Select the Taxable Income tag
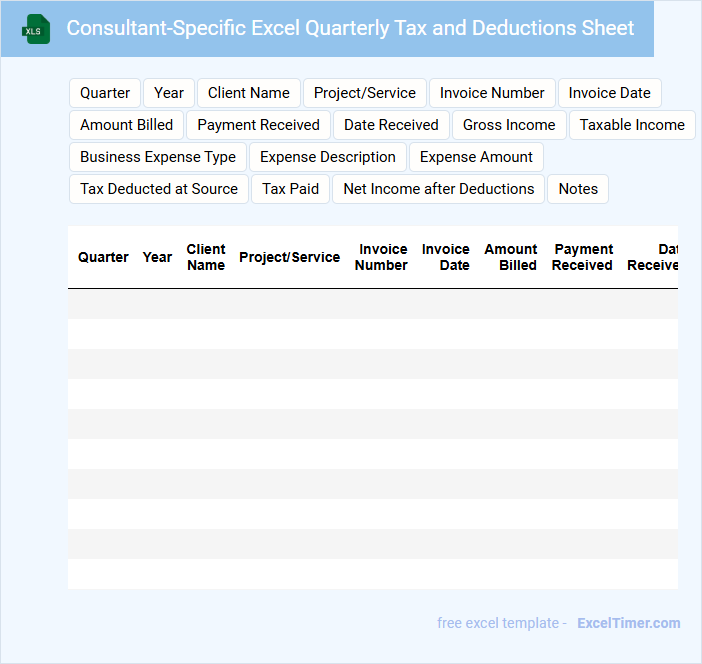The height and width of the screenshot is (664, 702). tap(632, 125)
